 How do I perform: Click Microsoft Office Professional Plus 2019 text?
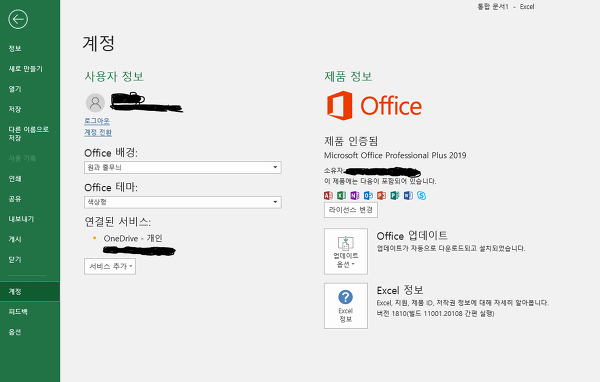point(395,155)
